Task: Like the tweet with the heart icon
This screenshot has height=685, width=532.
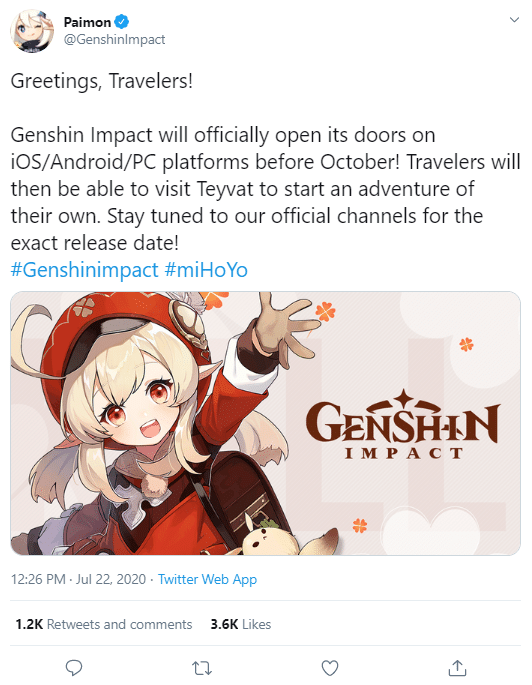Action: tap(330, 668)
